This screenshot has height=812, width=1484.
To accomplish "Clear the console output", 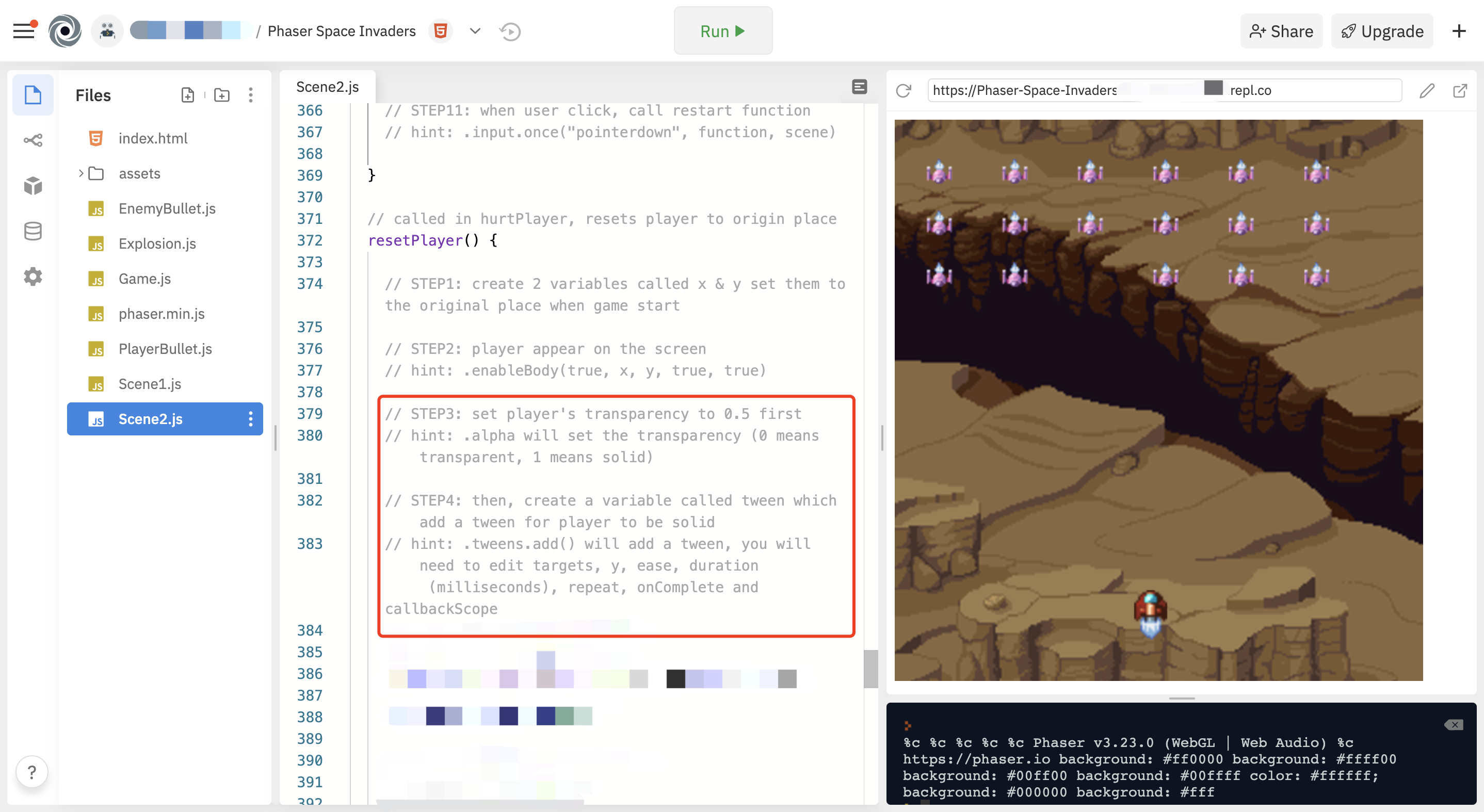I will [x=1454, y=724].
